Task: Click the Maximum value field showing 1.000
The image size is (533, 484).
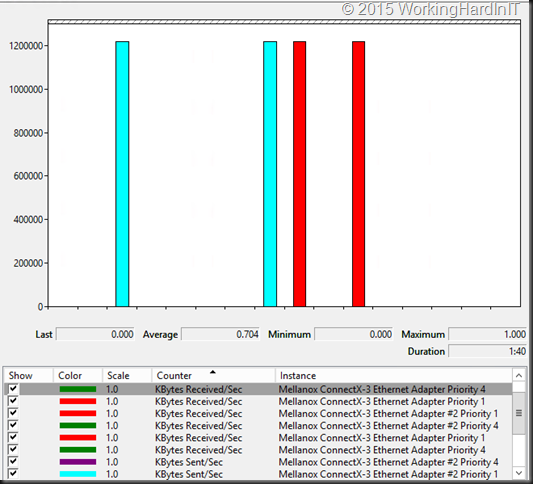Action: click(487, 334)
